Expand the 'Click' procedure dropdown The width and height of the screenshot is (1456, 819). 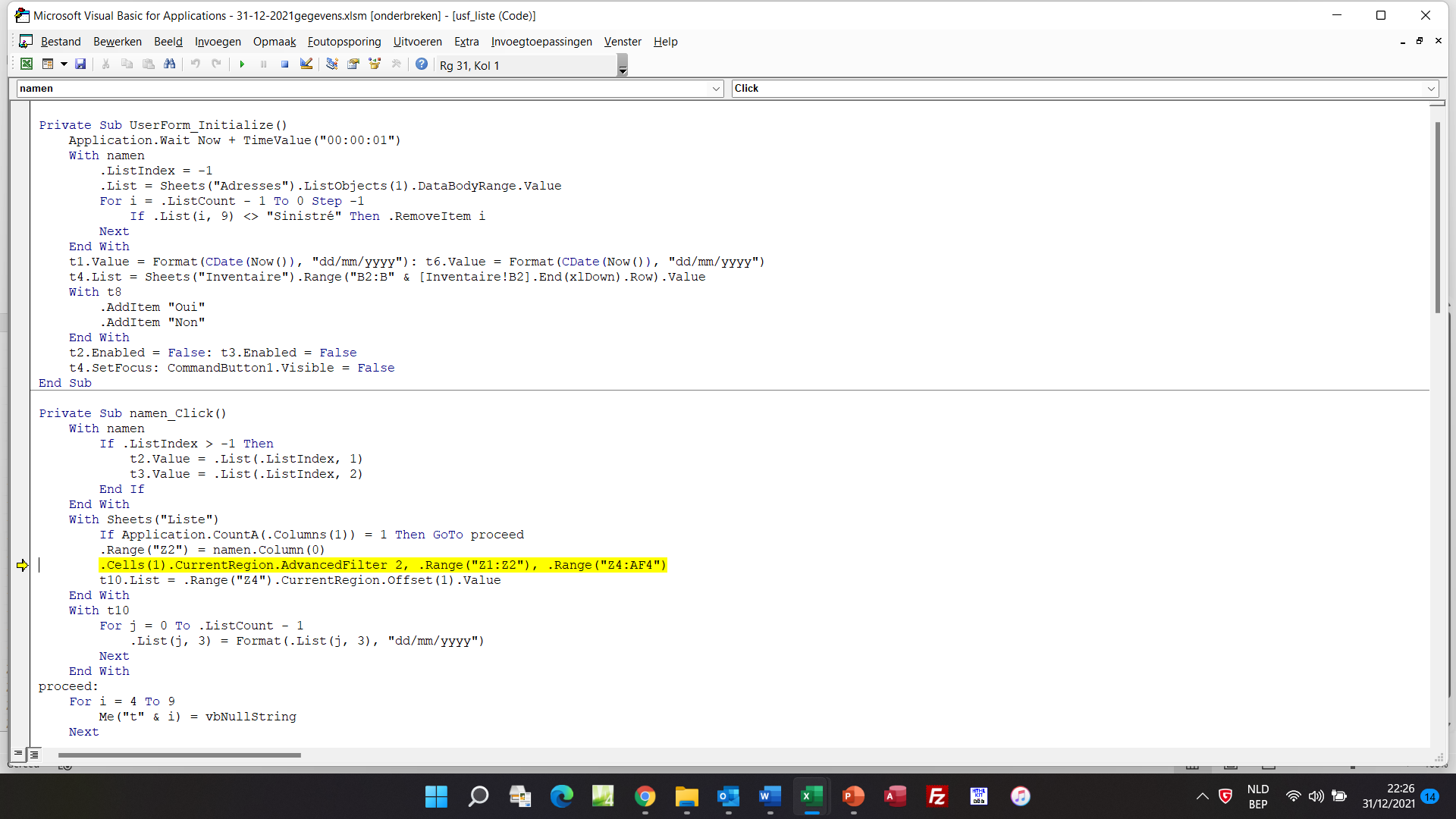[1431, 89]
